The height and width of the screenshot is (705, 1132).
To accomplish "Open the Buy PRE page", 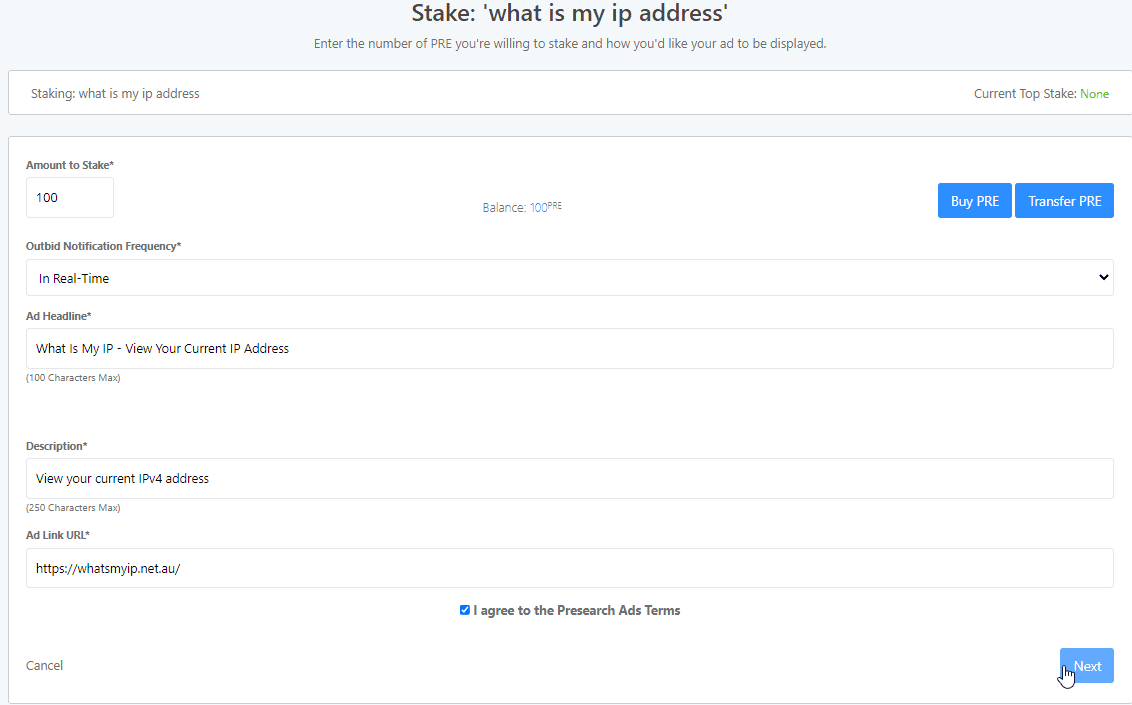I will (x=975, y=201).
